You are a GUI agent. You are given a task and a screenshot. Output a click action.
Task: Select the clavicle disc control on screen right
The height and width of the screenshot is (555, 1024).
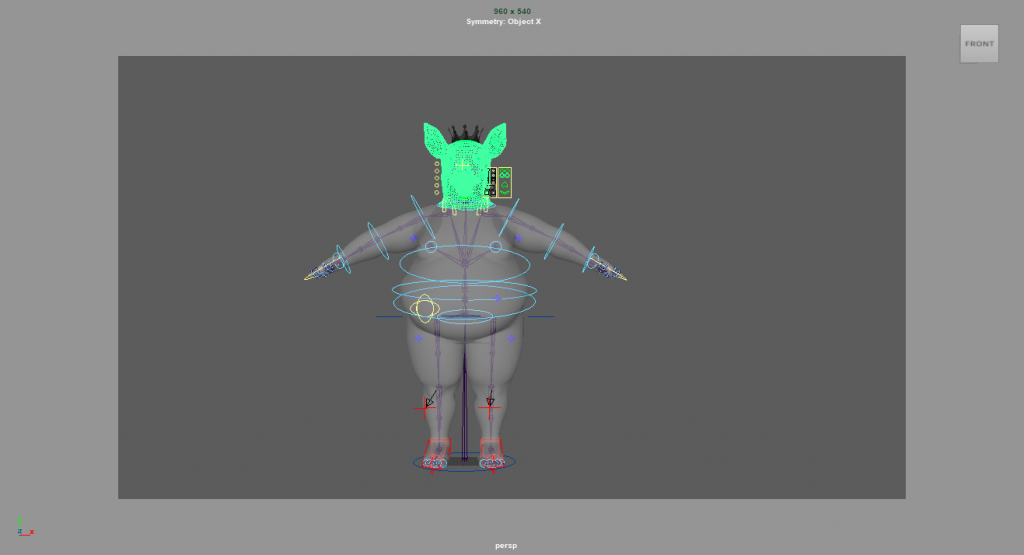pos(509,217)
